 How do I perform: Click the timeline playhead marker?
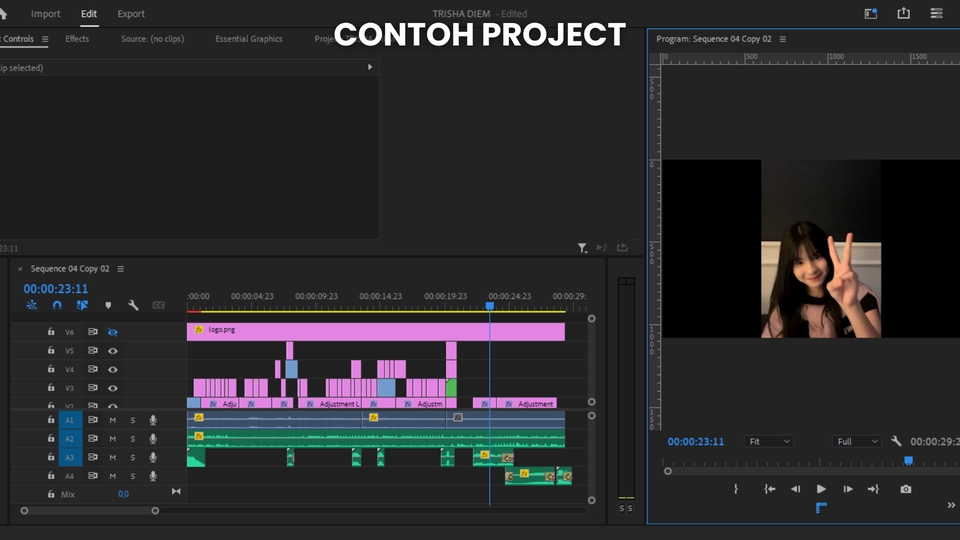pos(489,306)
